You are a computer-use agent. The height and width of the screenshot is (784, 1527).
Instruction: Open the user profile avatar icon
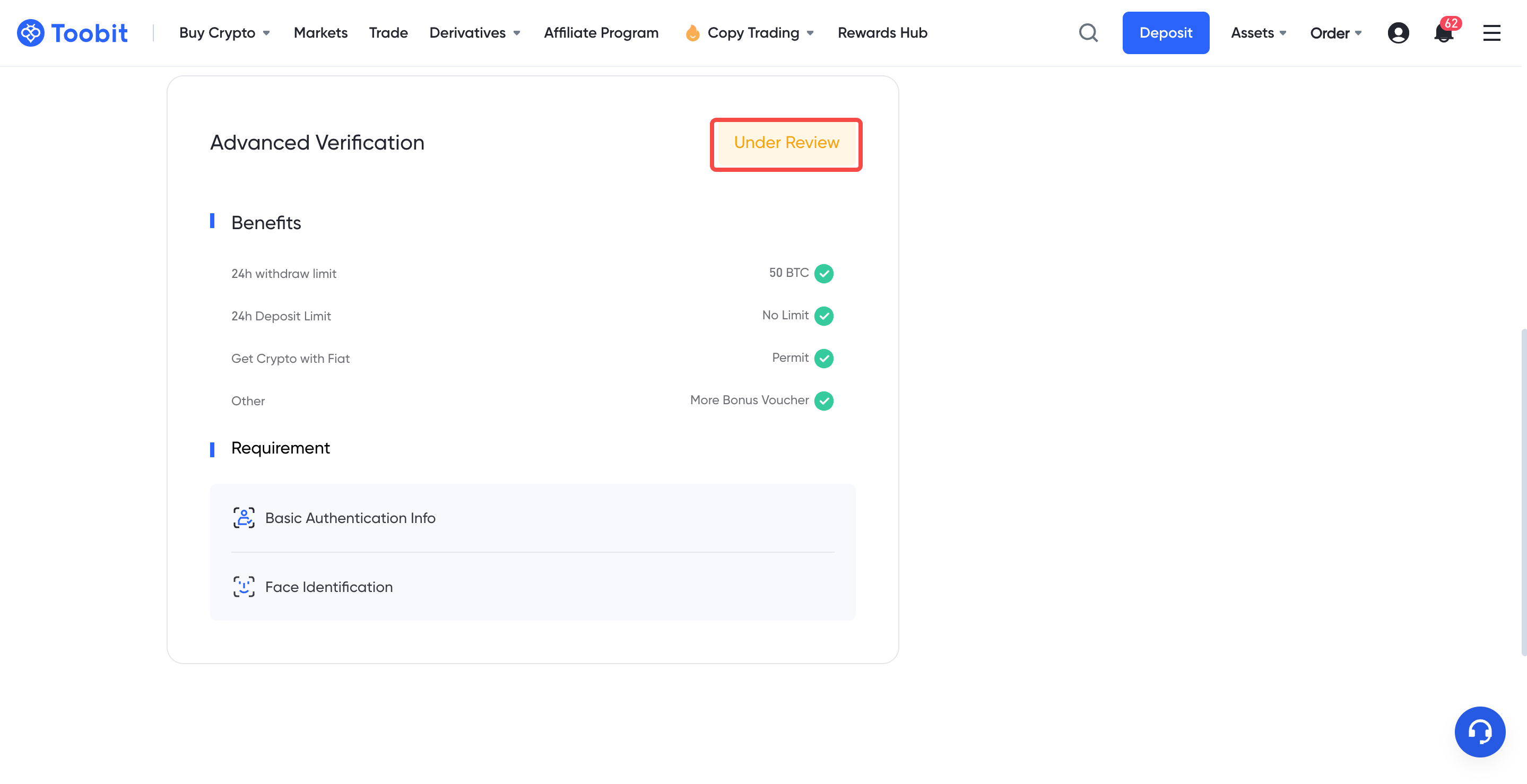point(1398,32)
